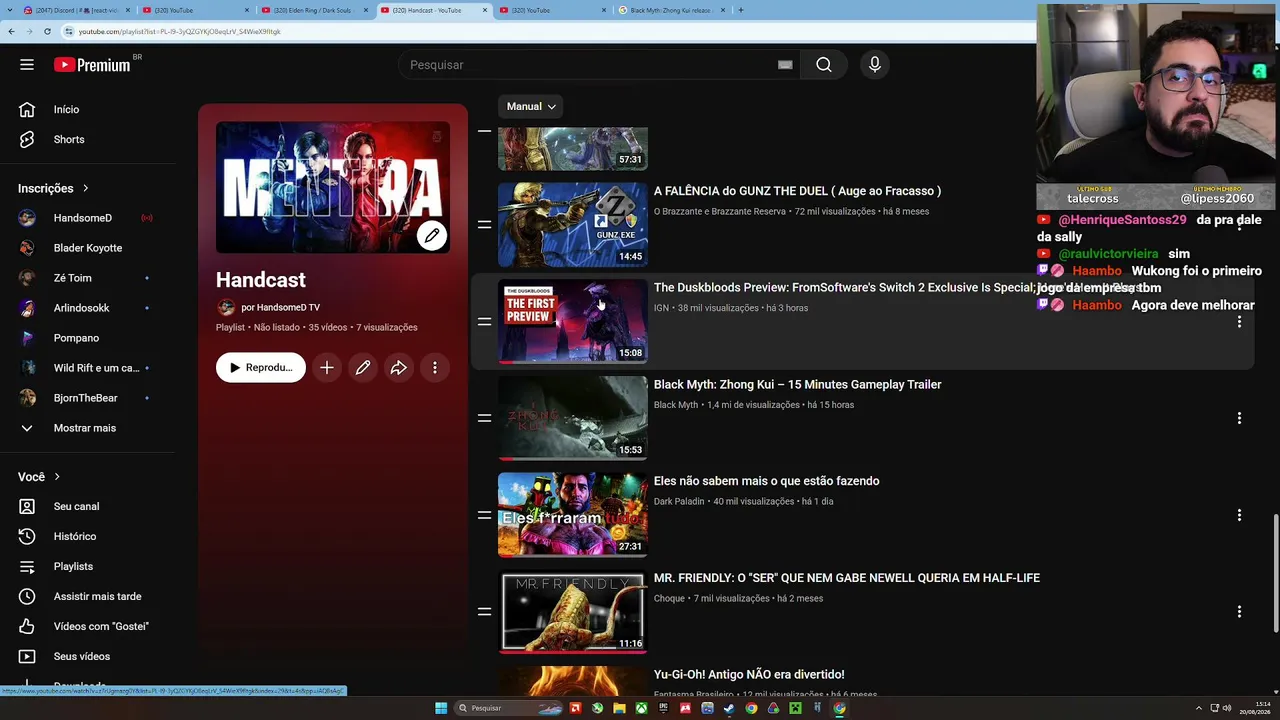
Task: Open options for MR. FRIENDLY video
Action: (1239, 611)
